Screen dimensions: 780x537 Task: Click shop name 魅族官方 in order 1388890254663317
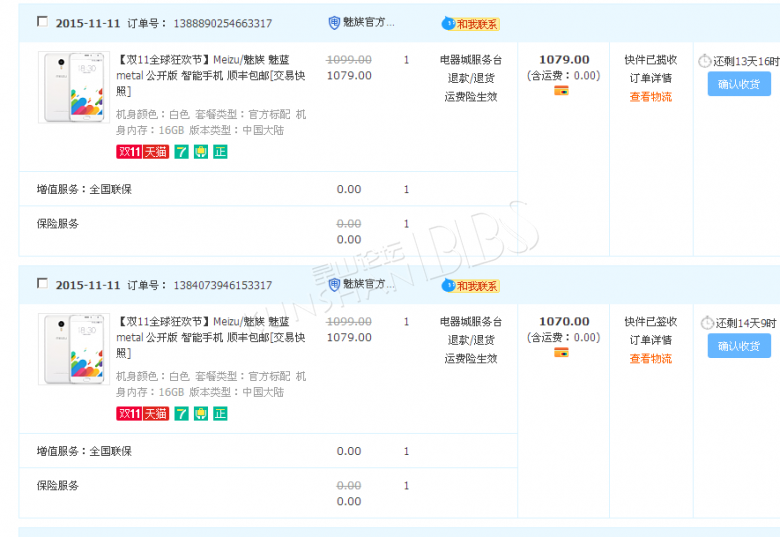tap(368, 22)
